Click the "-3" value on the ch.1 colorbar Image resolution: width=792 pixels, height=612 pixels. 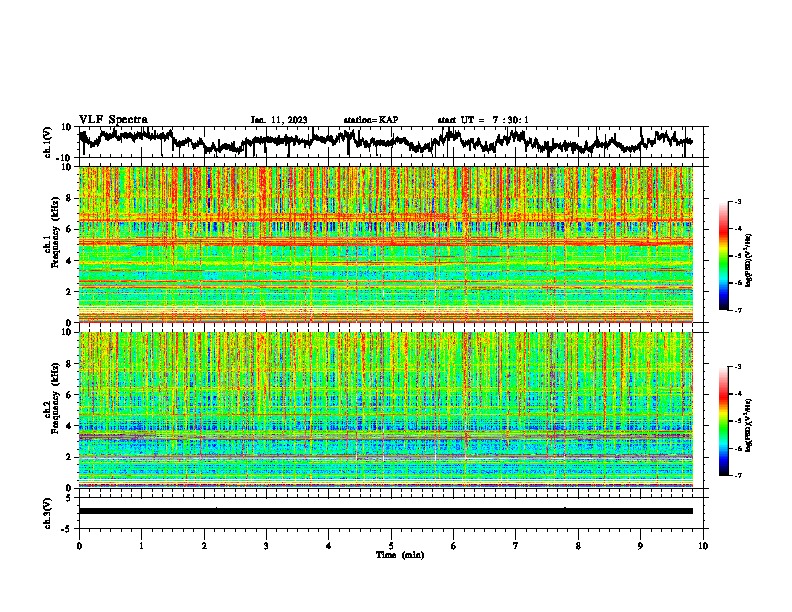737,202
